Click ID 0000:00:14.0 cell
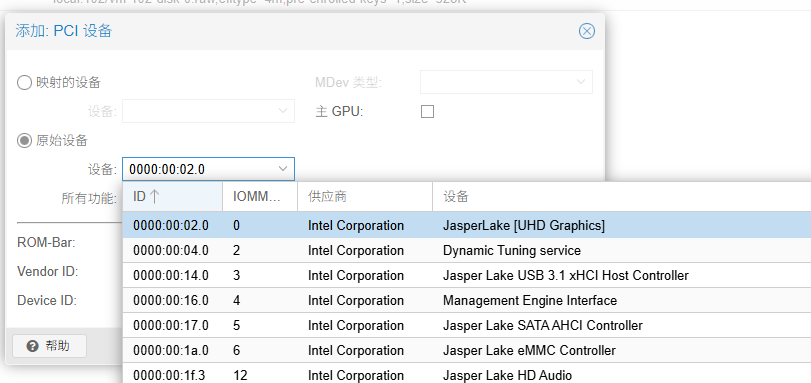Image resolution: width=811 pixels, height=383 pixels. 171,275
